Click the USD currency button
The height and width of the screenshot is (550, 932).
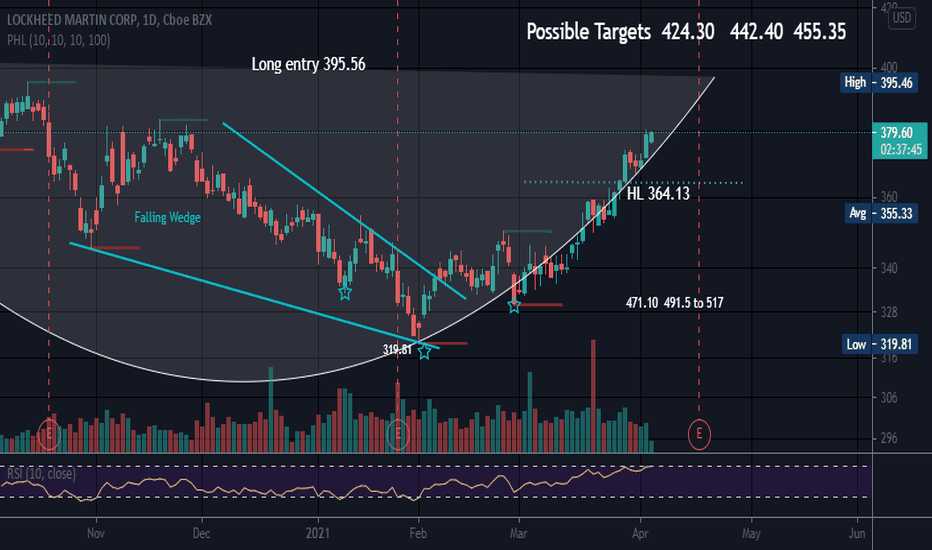point(902,18)
